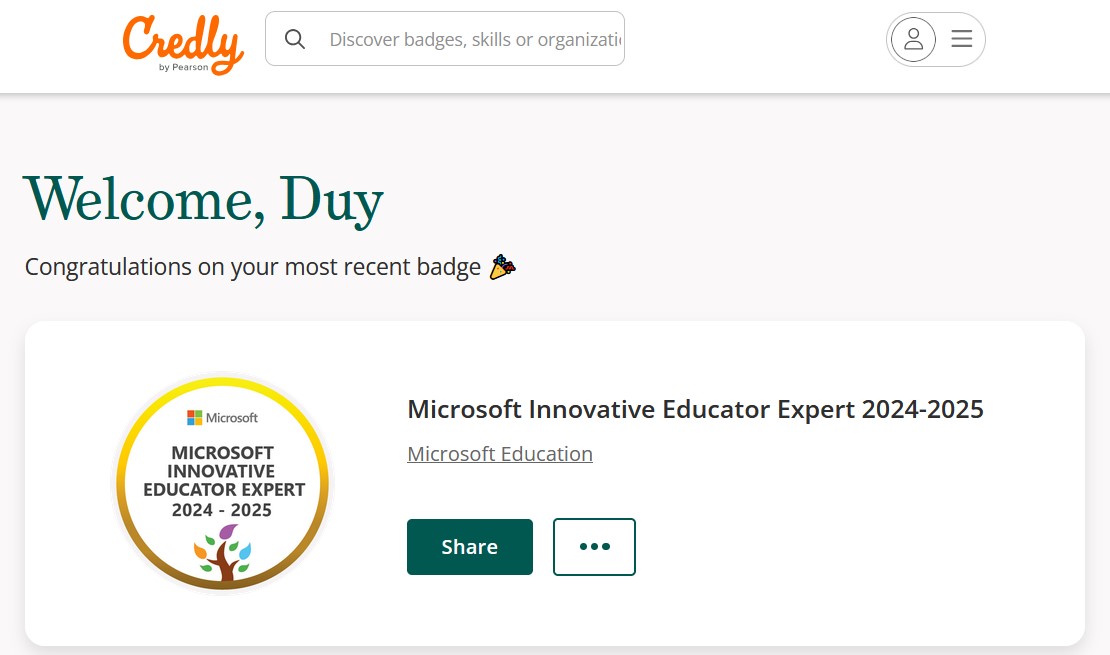Click the congratulations on recent badge text

[x=253, y=267]
